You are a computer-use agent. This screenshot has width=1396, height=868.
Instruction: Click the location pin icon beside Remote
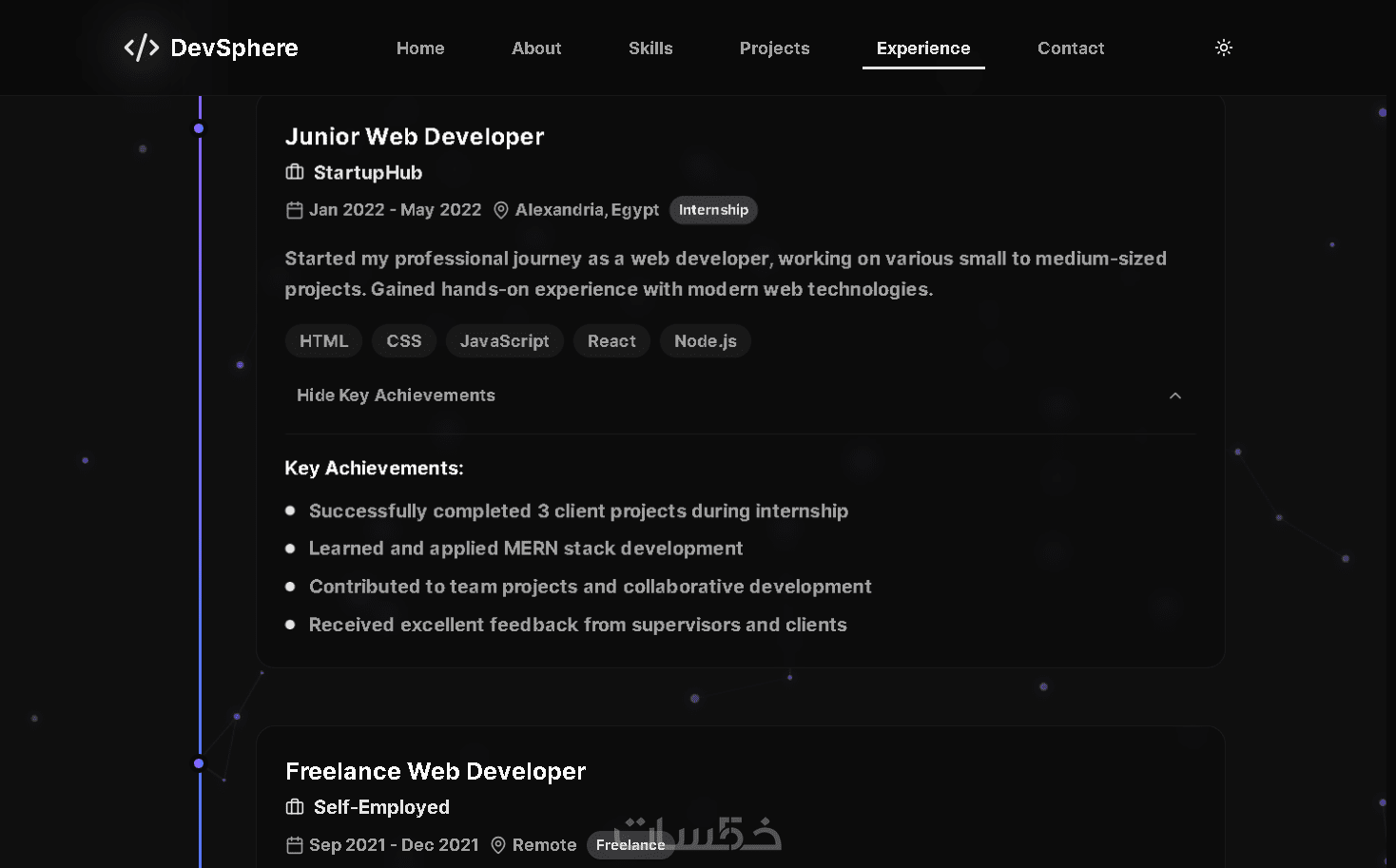click(x=498, y=845)
